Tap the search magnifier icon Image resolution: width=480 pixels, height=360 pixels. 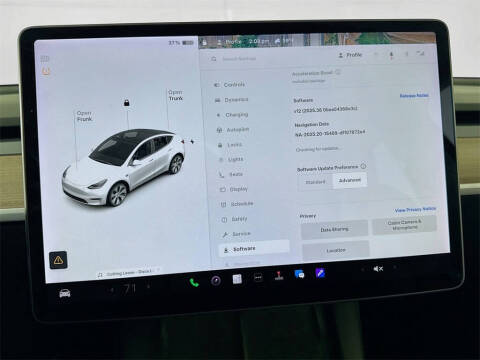(x=214, y=59)
